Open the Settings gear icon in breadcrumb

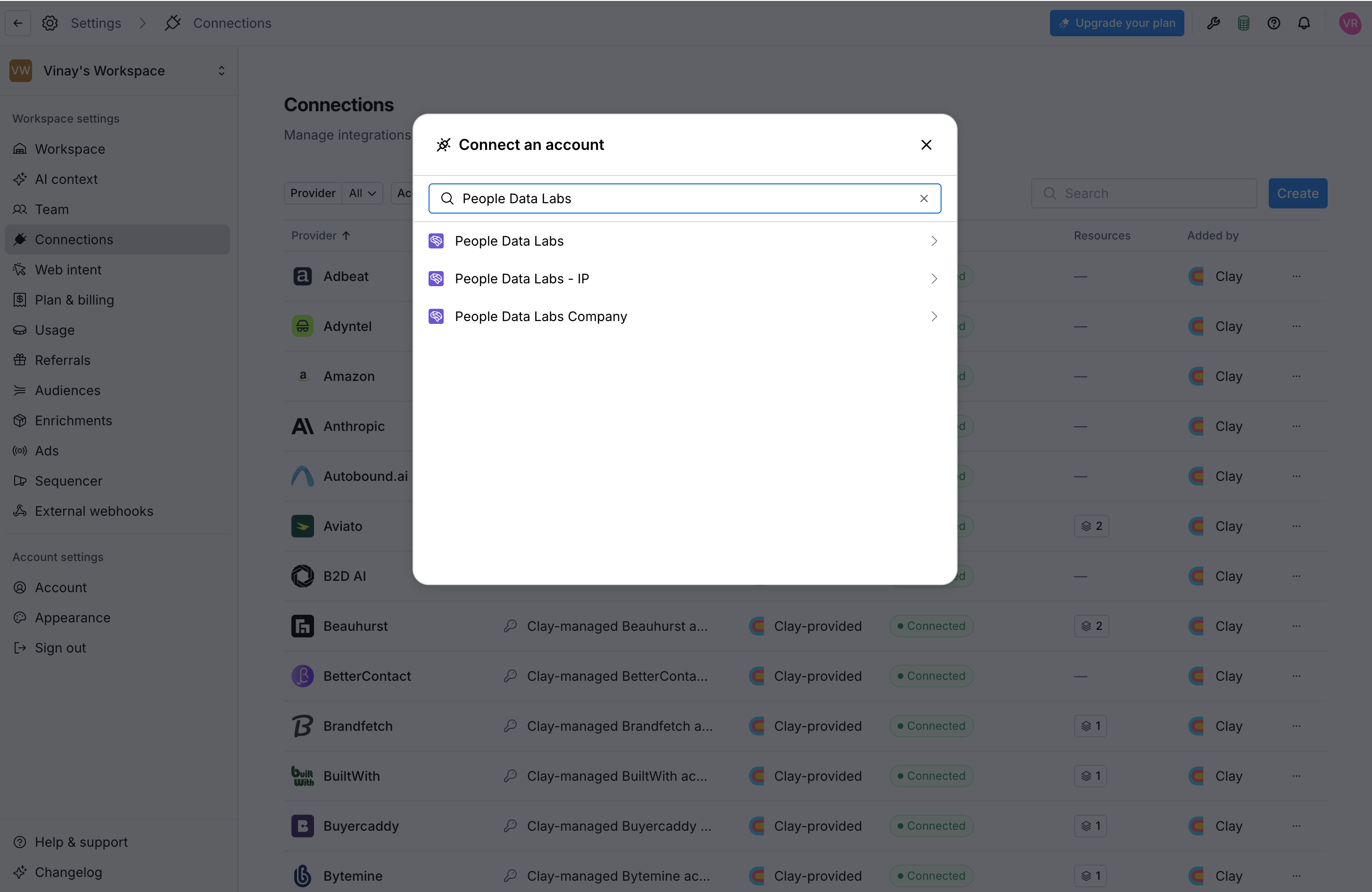click(x=50, y=23)
